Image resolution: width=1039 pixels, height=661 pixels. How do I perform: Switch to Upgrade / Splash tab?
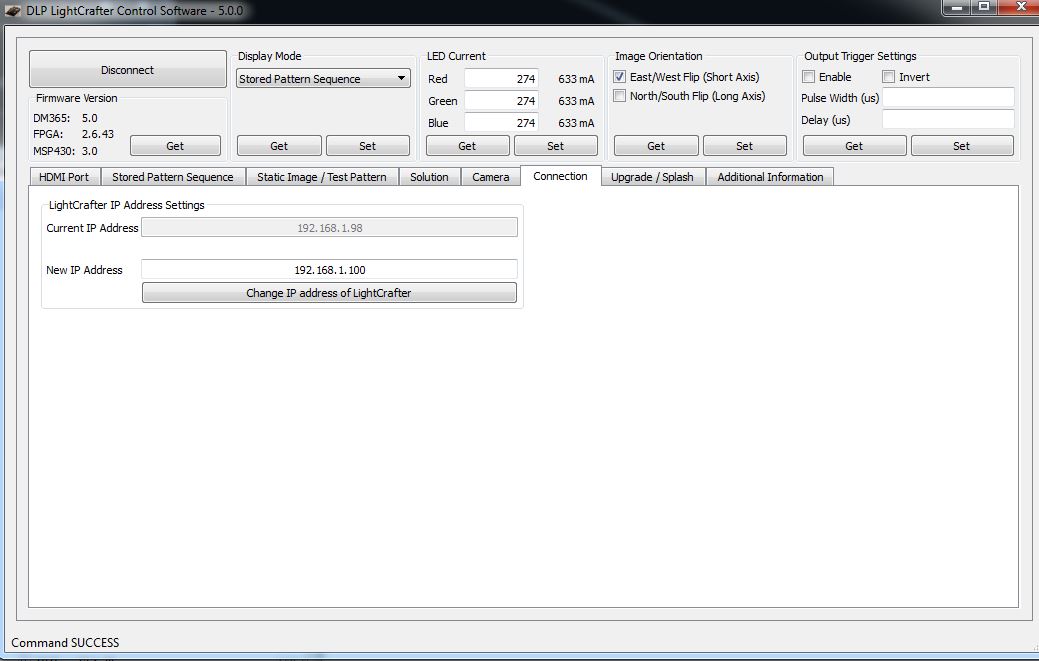point(653,177)
